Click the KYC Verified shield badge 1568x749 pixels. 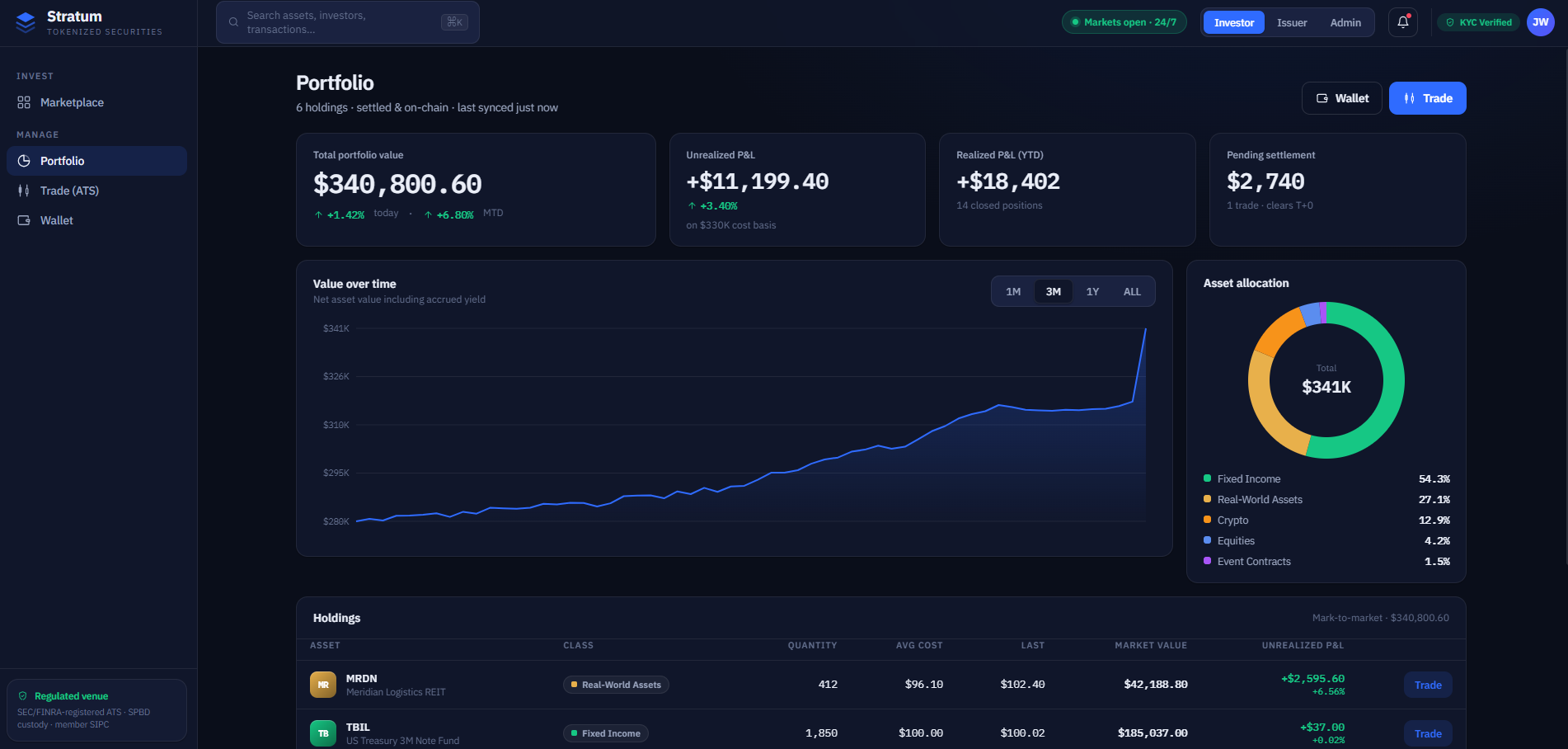click(1479, 22)
